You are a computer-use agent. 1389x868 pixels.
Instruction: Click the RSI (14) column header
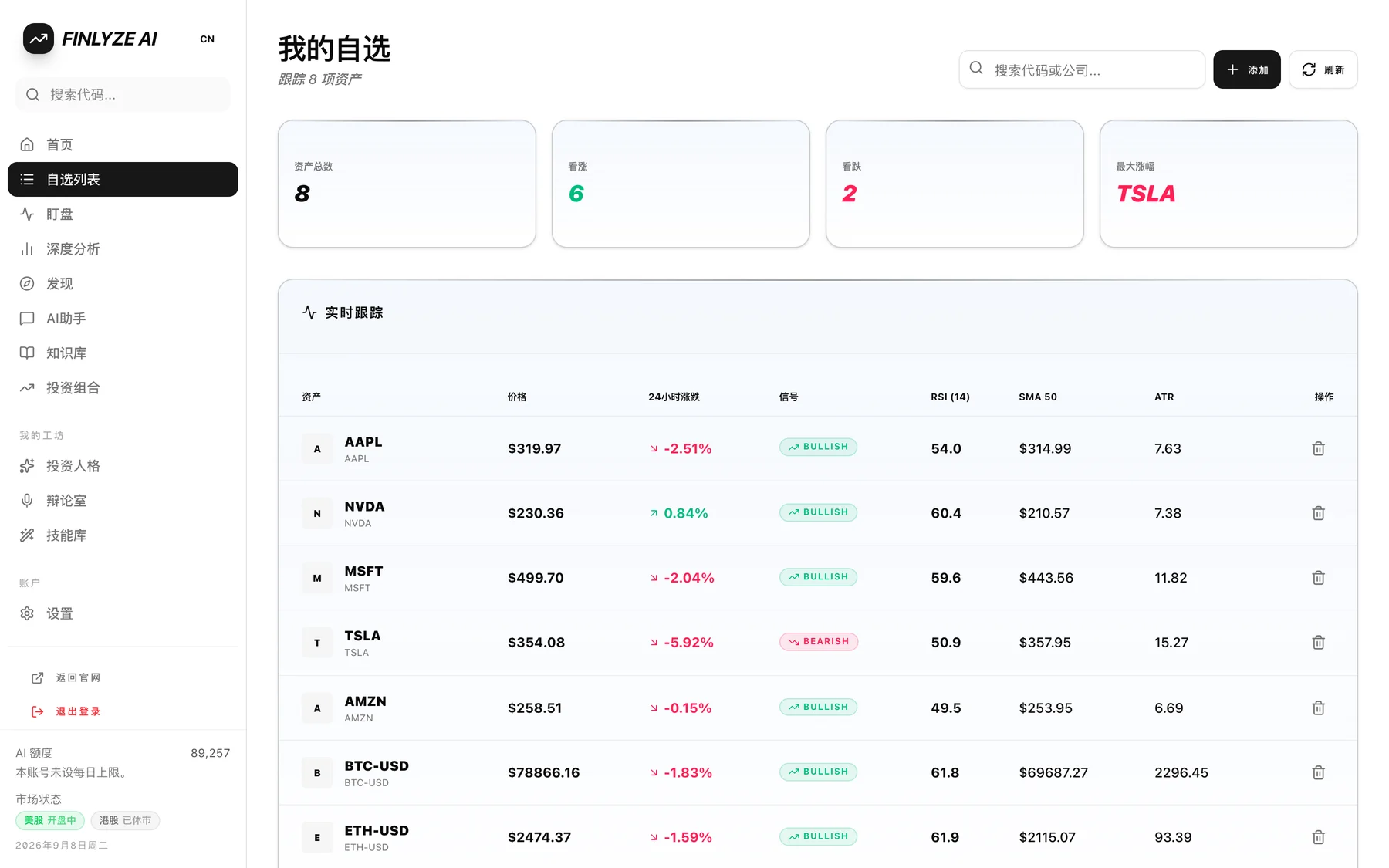pos(950,397)
